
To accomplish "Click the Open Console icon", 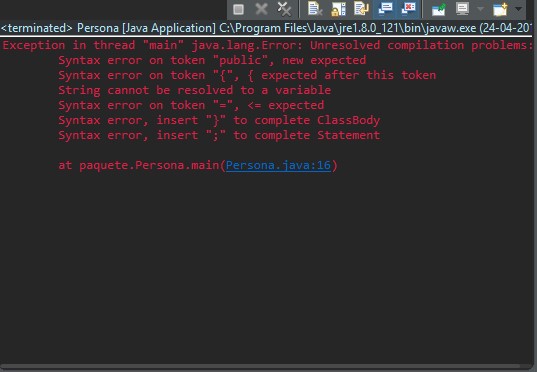I will (500, 9).
